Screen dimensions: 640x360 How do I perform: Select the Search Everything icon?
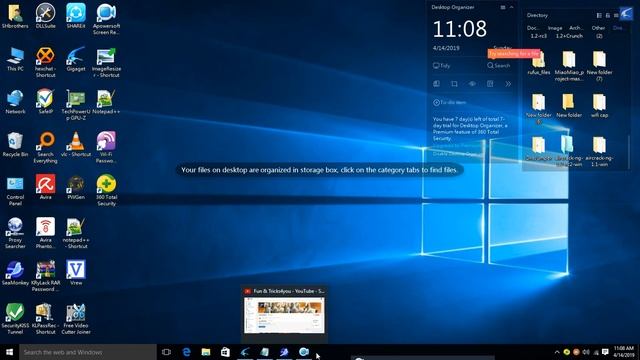coord(45,148)
